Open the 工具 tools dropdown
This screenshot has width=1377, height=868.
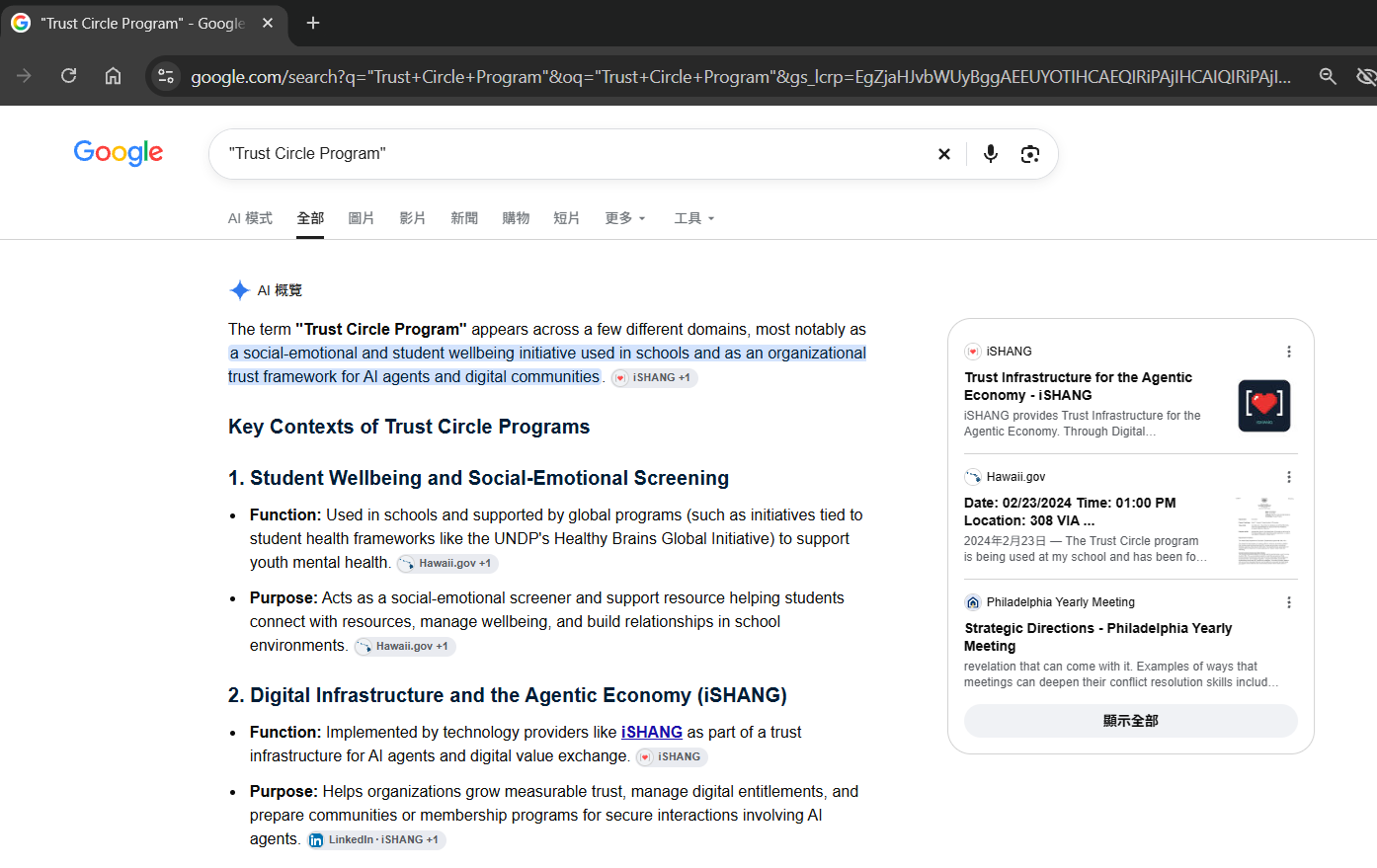[x=694, y=218]
